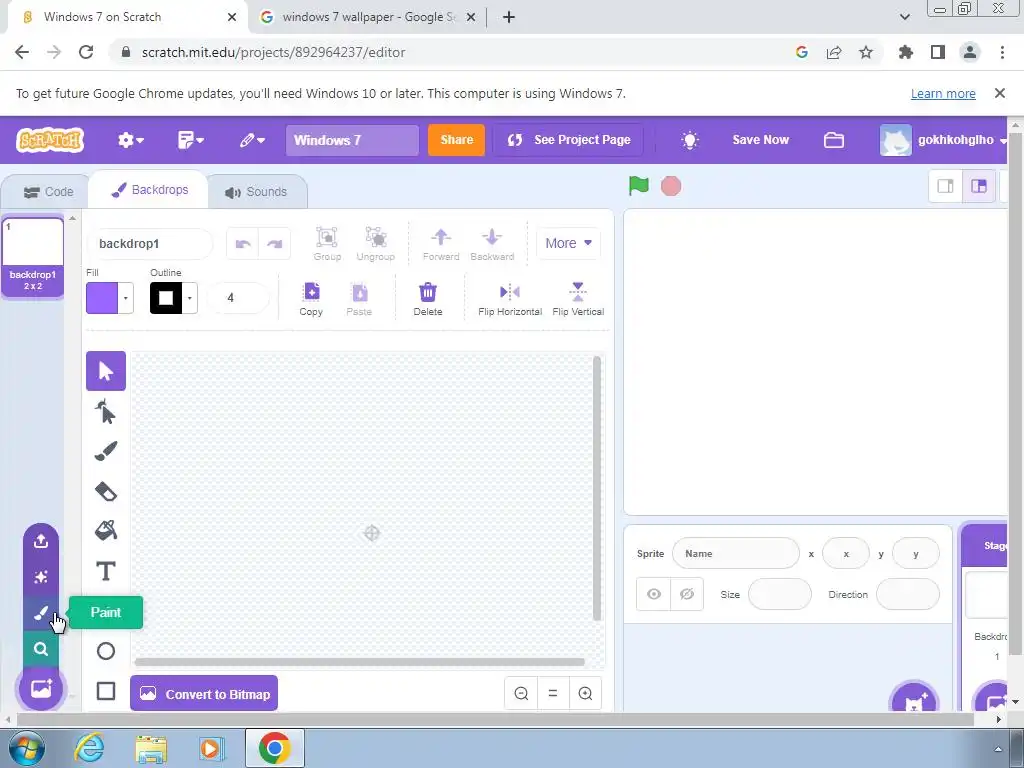The height and width of the screenshot is (768, 1024).
Task: Send selection Backward
Action: (x=492, y=244)
